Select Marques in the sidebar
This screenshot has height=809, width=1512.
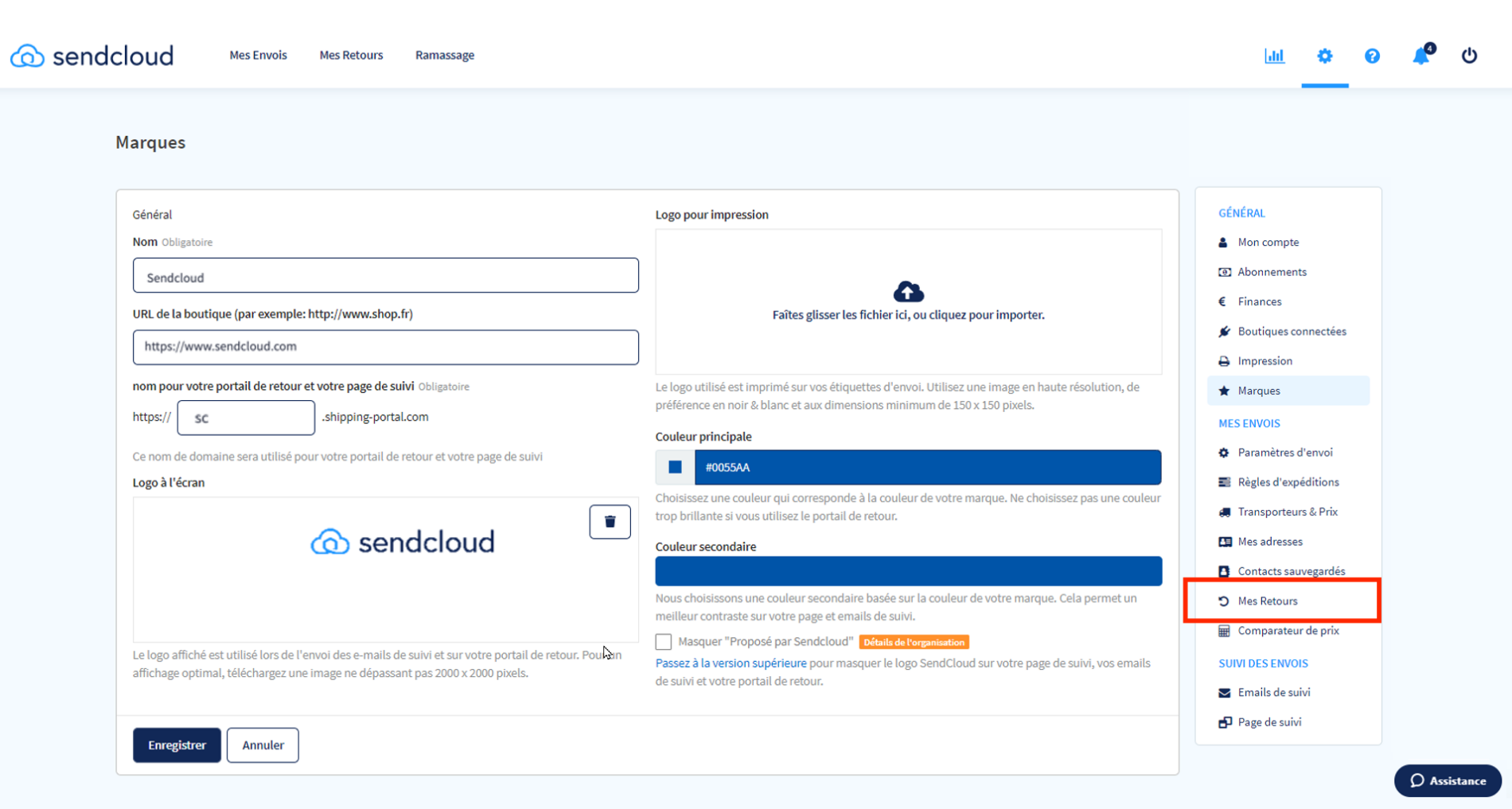point(1258,391)
